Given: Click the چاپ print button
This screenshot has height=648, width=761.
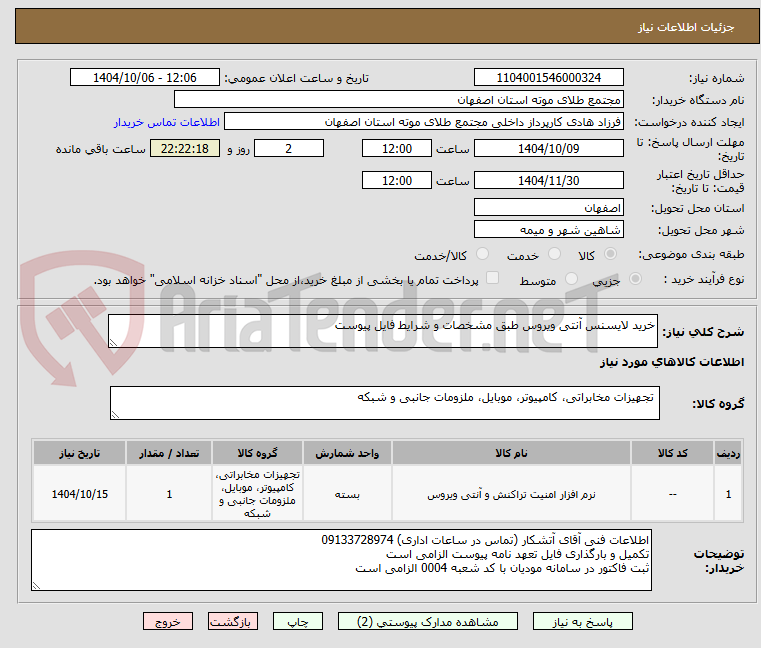Looking at the screenshot, I should pyautogui.click(x=298, y=621).
